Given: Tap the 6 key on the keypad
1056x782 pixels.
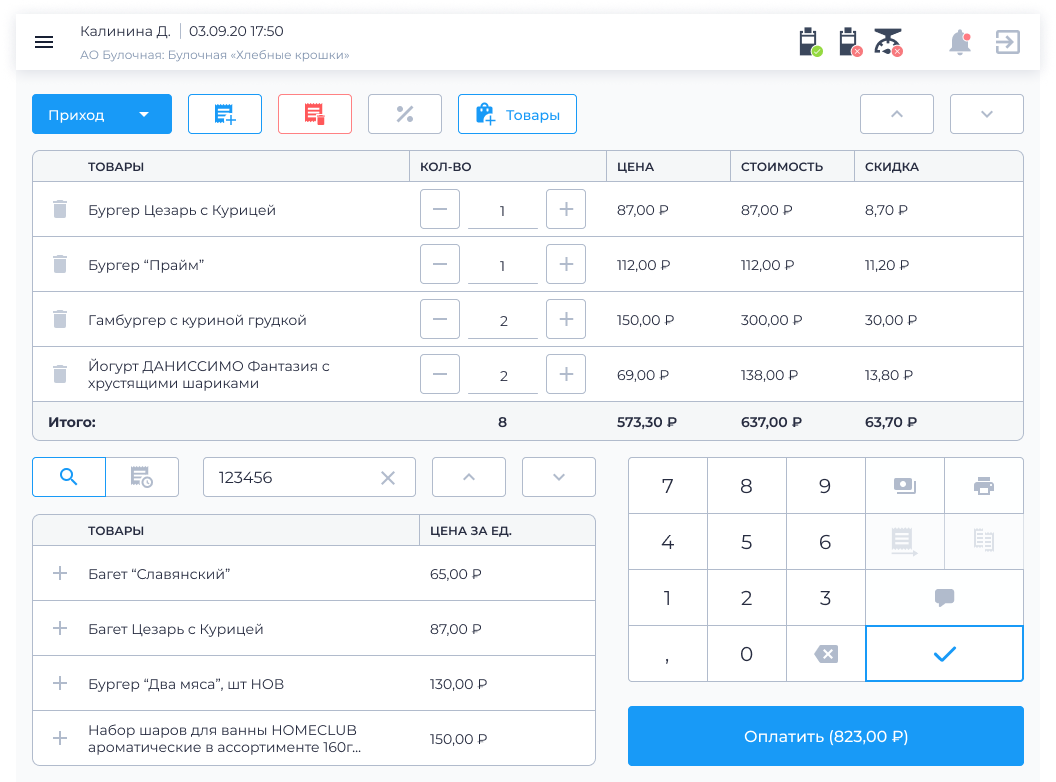Looking at the screenshot, I should point(826,542).
